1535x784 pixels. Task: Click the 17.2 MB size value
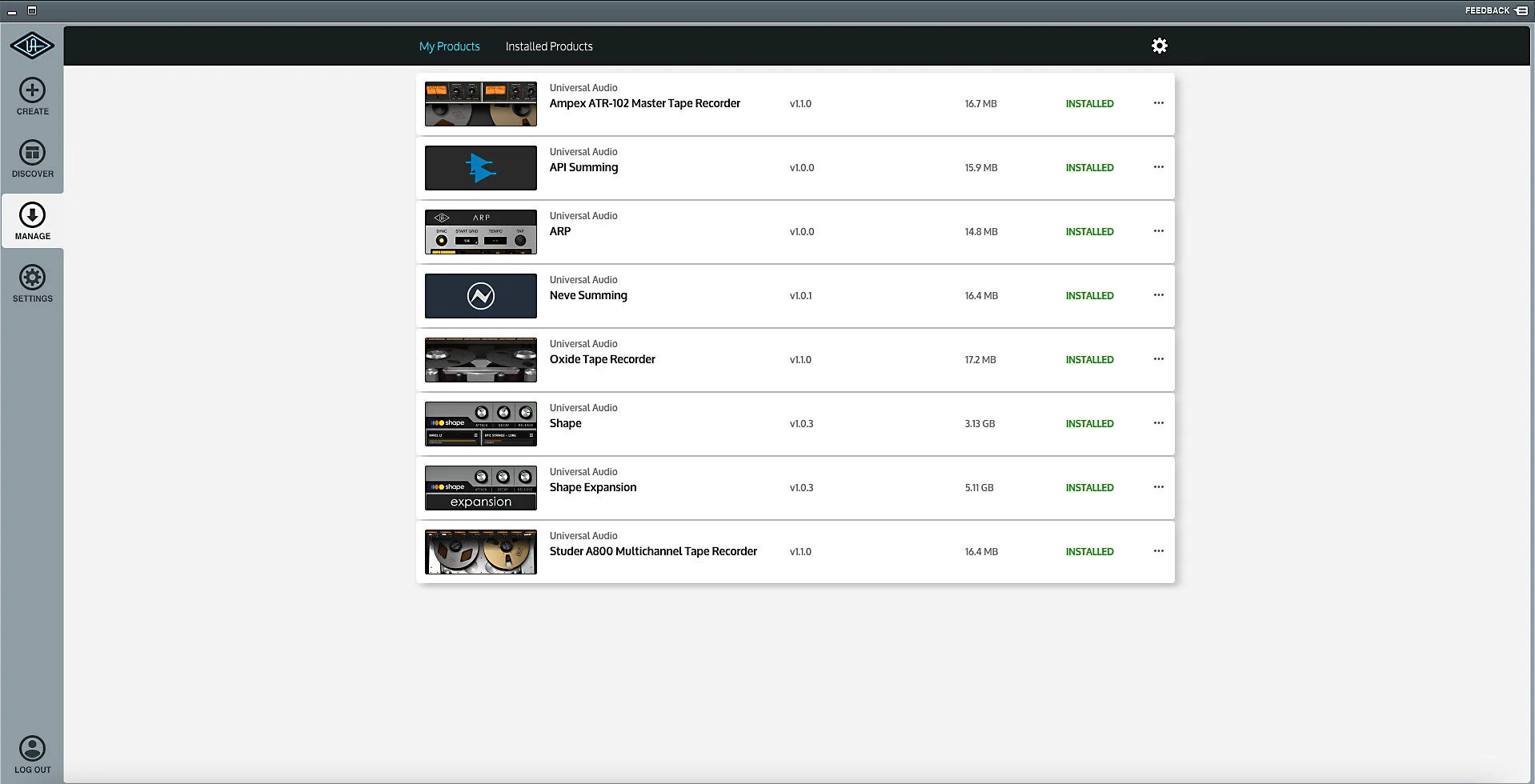tap(980, 360)
